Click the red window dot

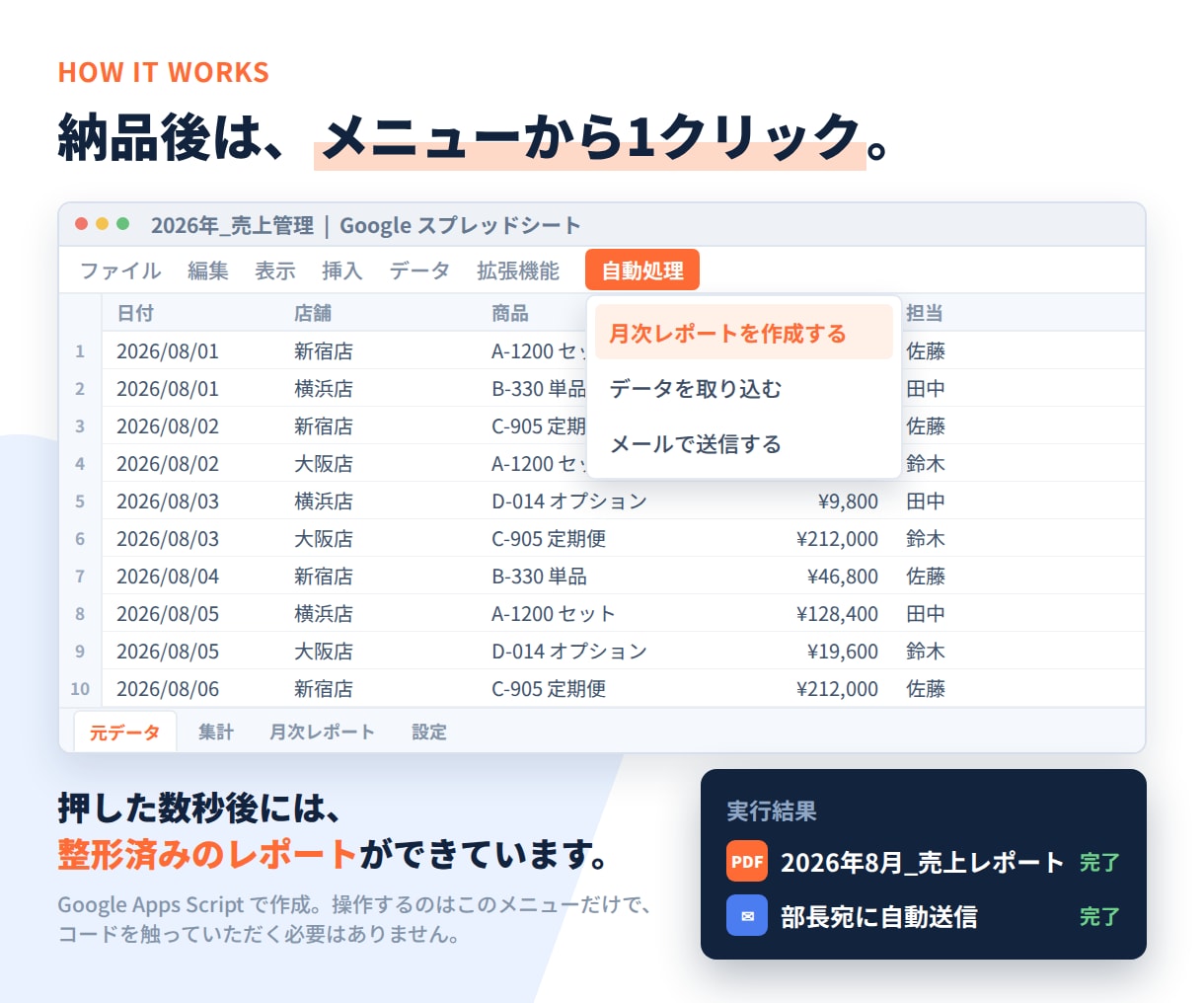82,224
